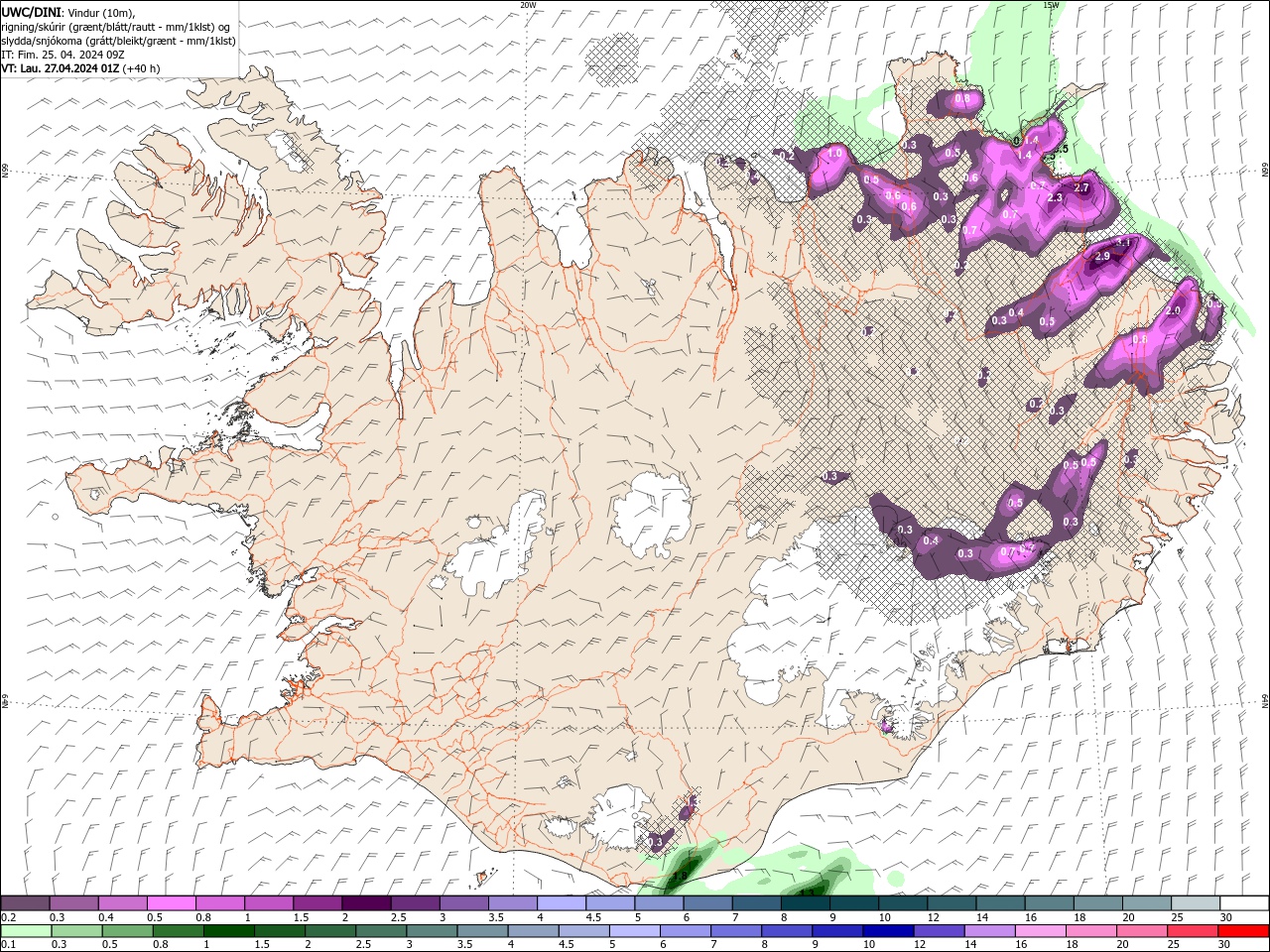Pick the white swatch after 30 in upper legend
Viewport: 1270px width, 952px height.
(x=1243, y=903)
